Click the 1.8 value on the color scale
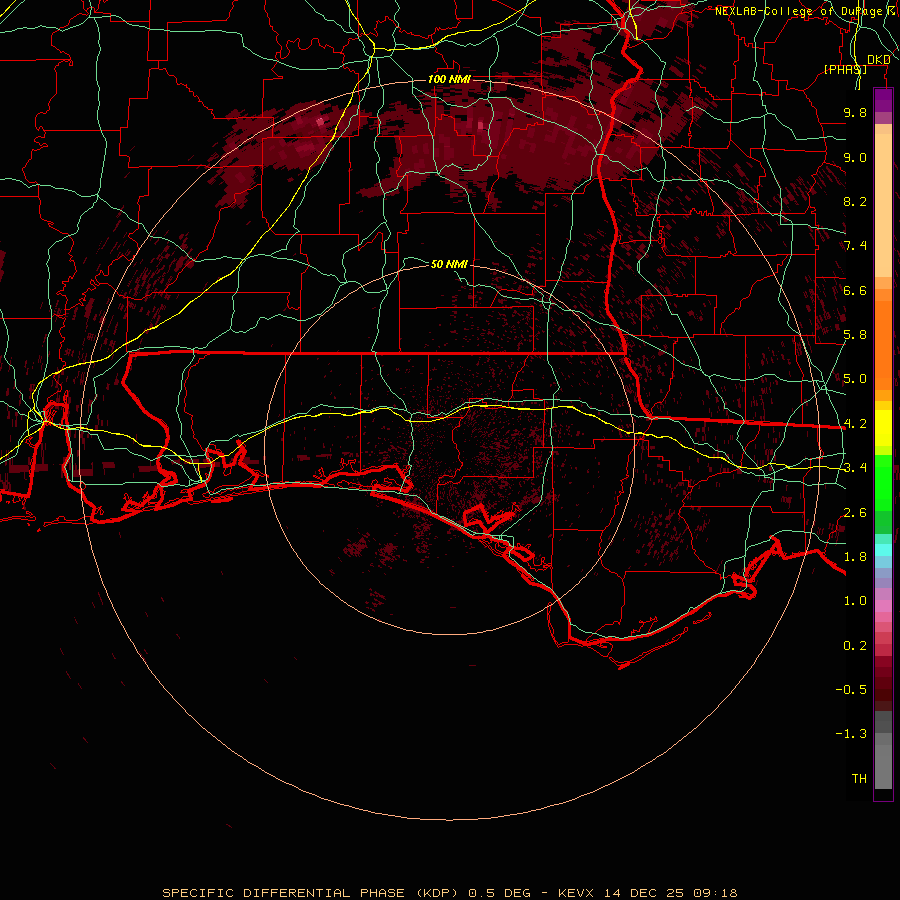900x900 pixels. click(x=855, y=557)
